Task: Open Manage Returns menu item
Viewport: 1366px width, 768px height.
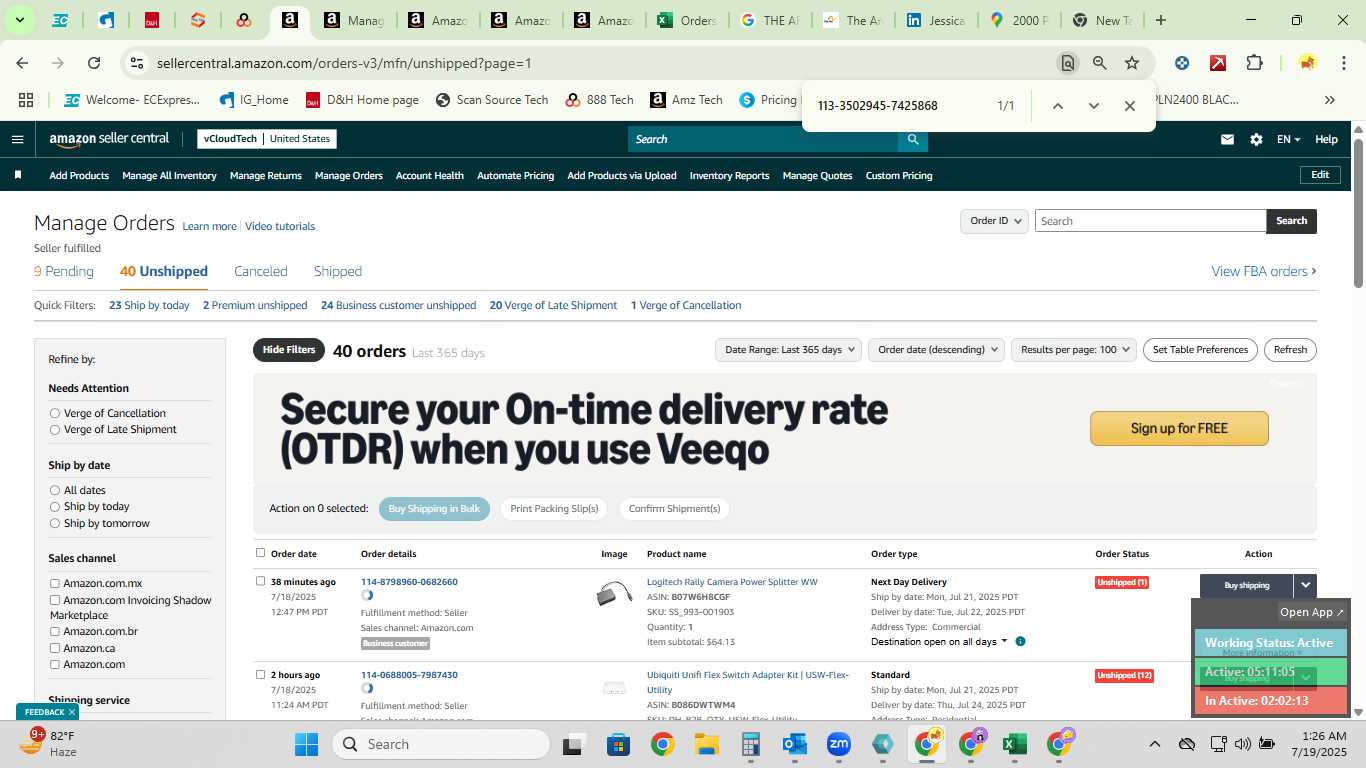Action: 266,175
